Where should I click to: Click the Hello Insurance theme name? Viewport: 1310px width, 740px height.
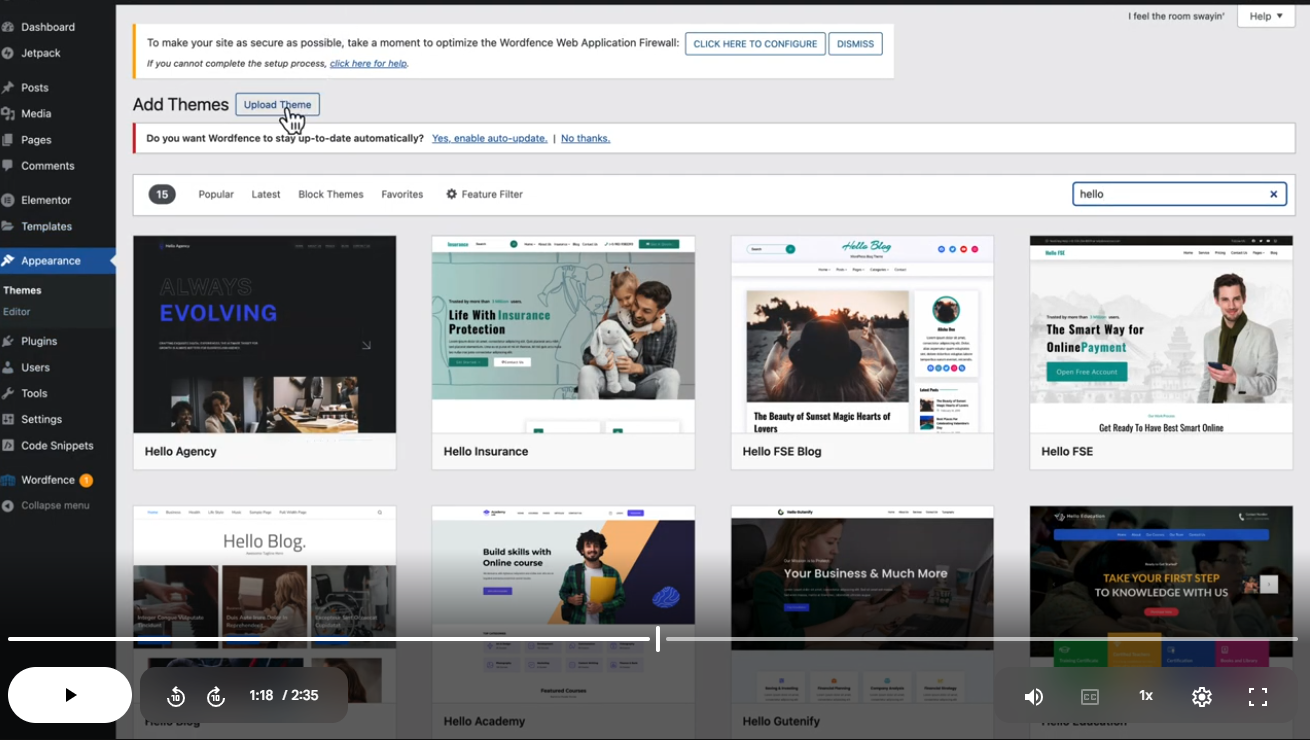coord(486,452)
